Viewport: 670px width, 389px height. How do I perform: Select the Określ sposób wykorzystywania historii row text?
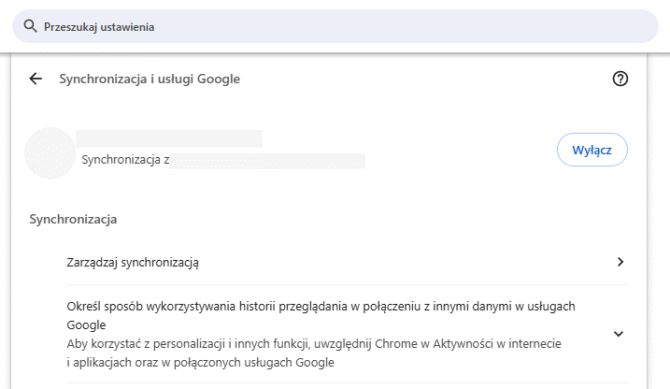320,315
